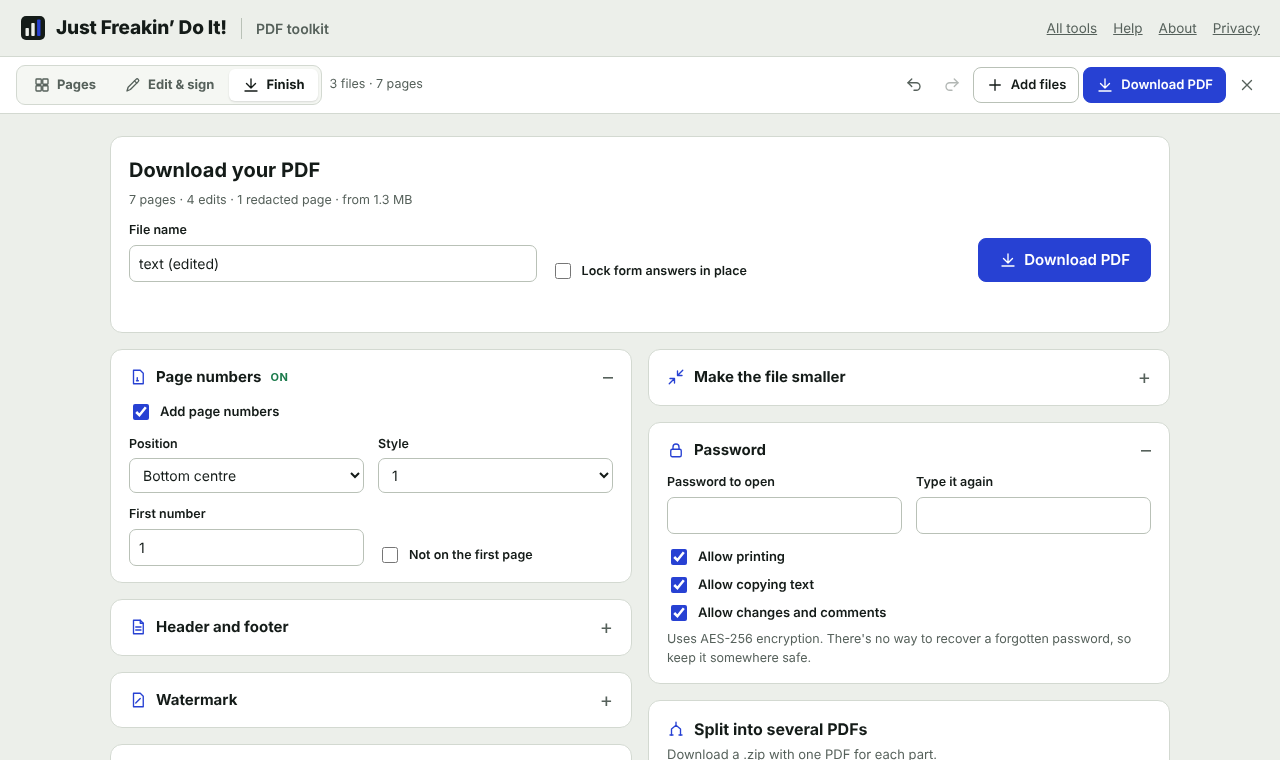
Task: Enable Not on the first page
Action: click(x=390, y=555)
